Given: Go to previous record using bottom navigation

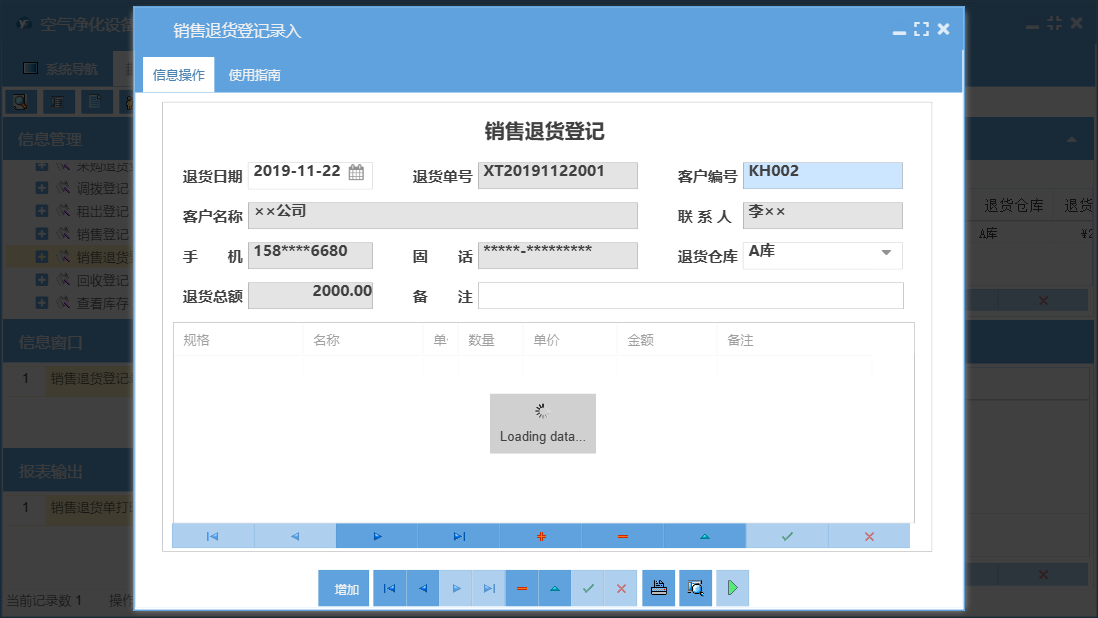Looking at the screenshot, I should pyautogui.click(x=422, y=588).
